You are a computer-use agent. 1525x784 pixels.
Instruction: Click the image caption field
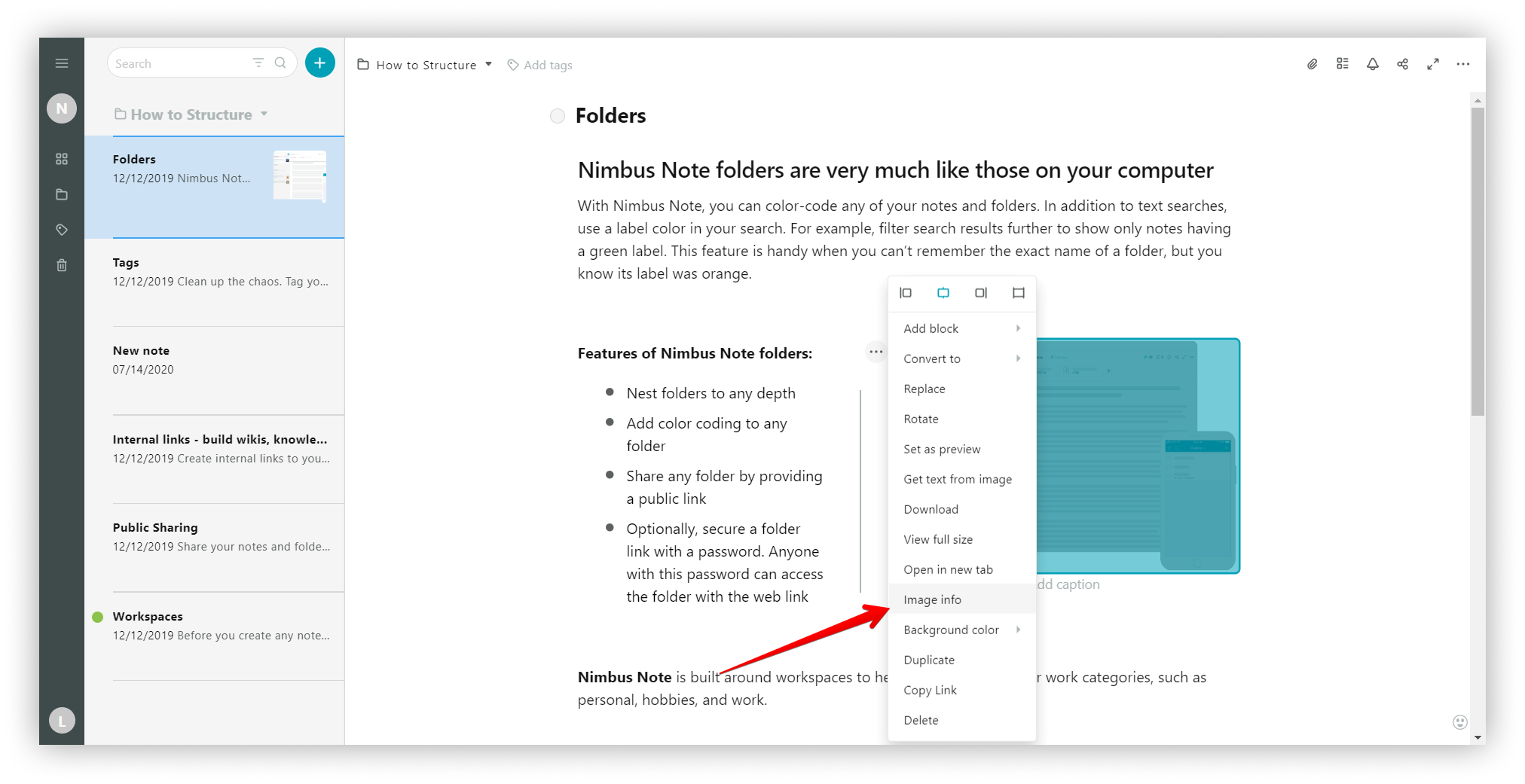(x=1068, y=584)
